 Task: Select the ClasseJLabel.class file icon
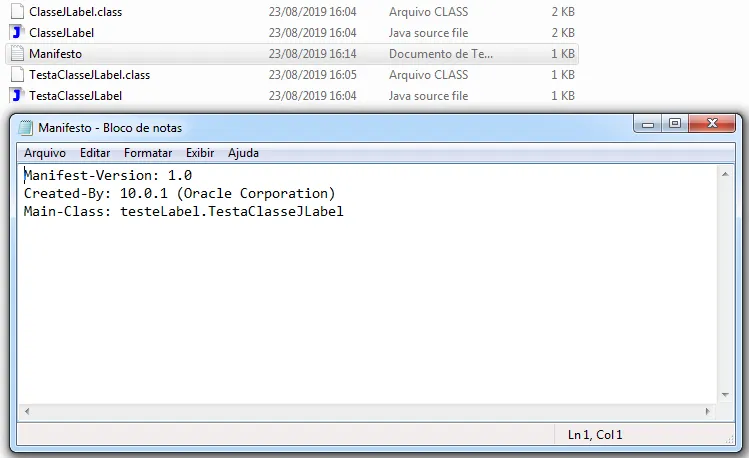[17, 11]
